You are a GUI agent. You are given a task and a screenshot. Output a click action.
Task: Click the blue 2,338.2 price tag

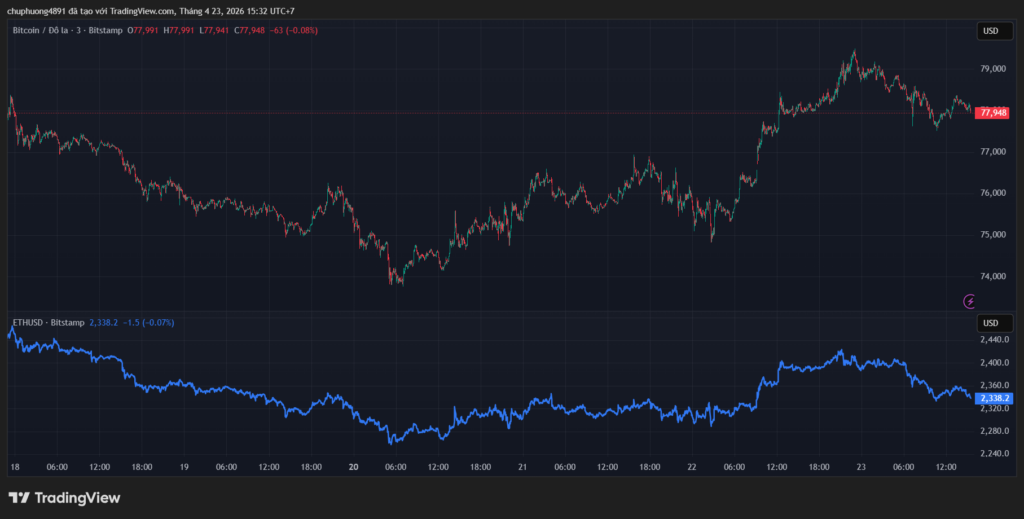tap(993, 397)
